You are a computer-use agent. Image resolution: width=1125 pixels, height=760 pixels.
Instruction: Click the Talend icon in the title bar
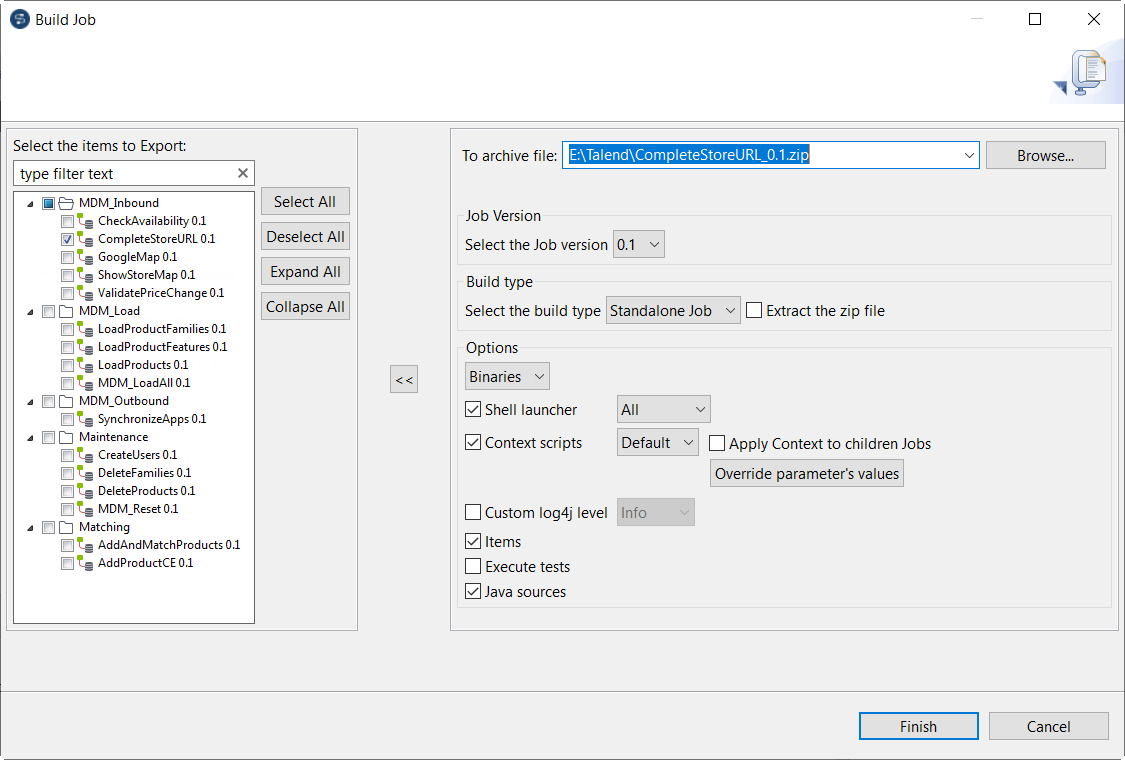18,18
